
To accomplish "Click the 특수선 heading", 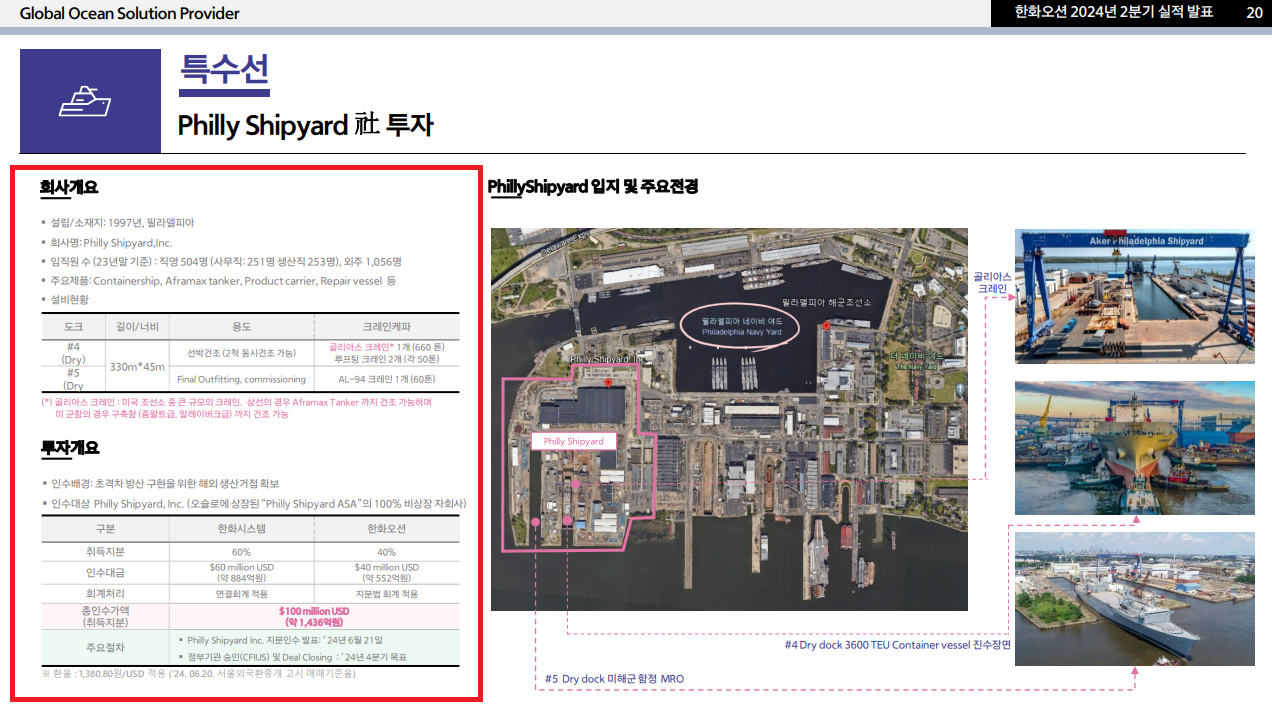I will pyautogui.click(x=223, y=68).
